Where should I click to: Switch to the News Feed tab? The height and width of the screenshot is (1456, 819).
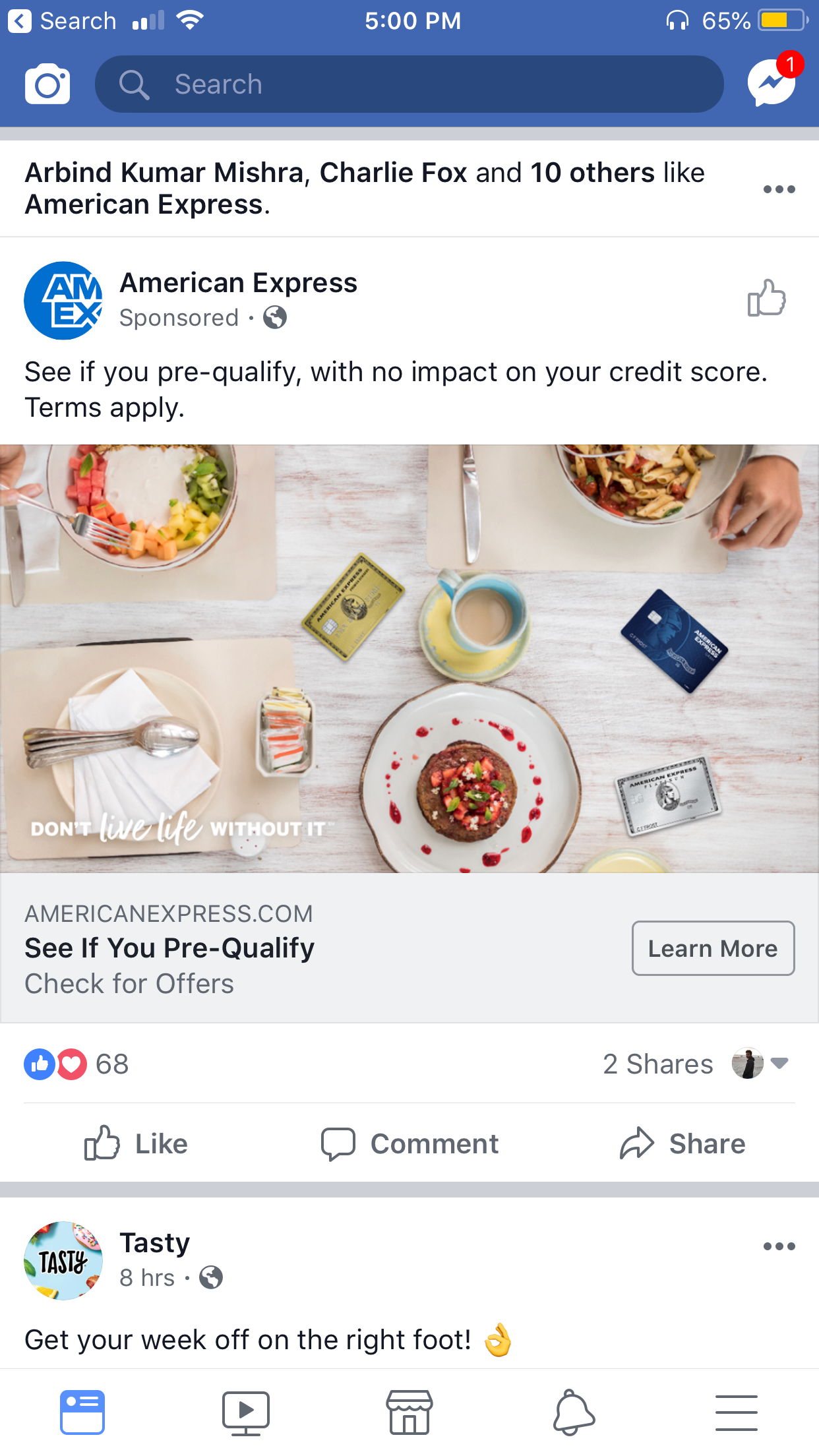click(x=82, y=1412)
